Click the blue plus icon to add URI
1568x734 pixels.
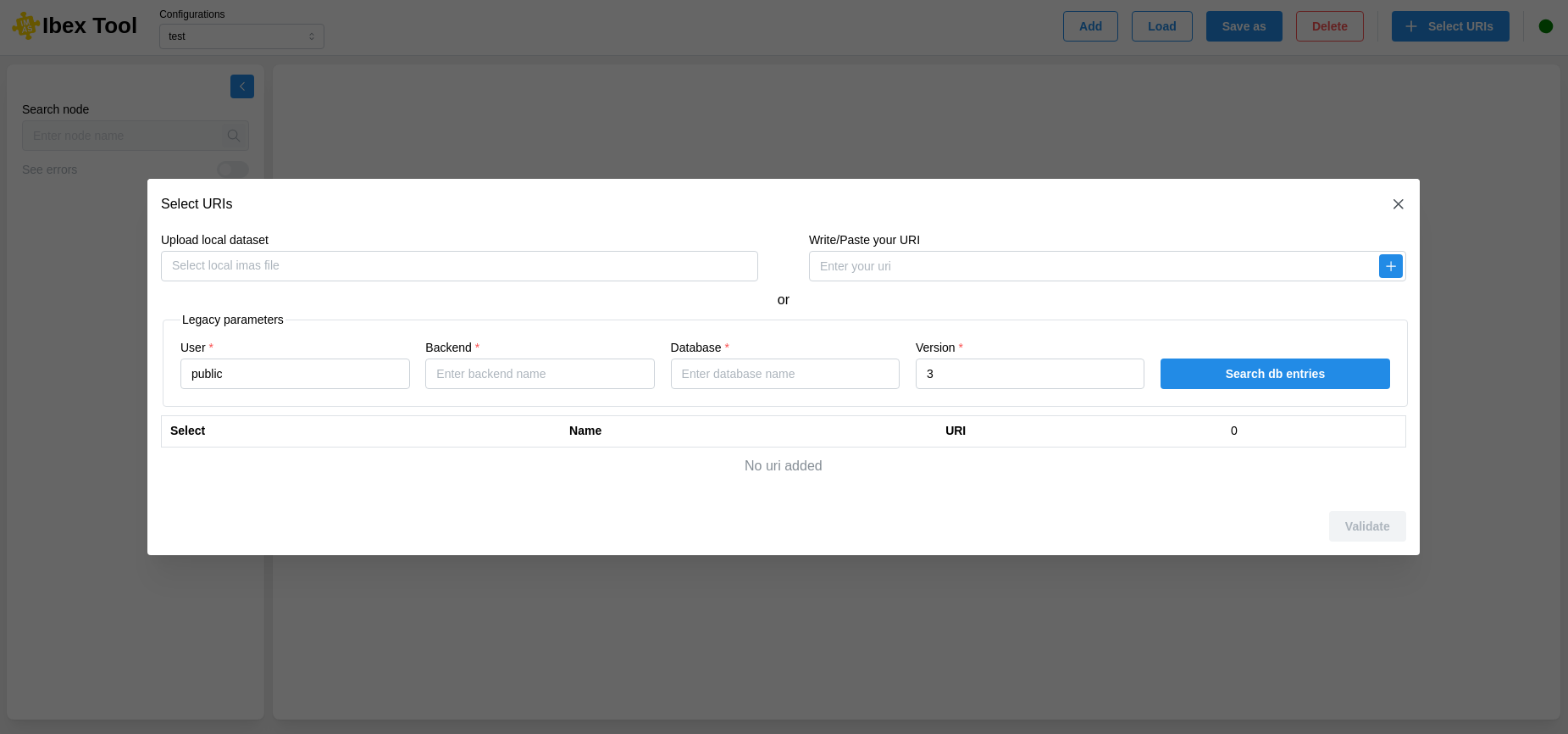point(1390,266)
